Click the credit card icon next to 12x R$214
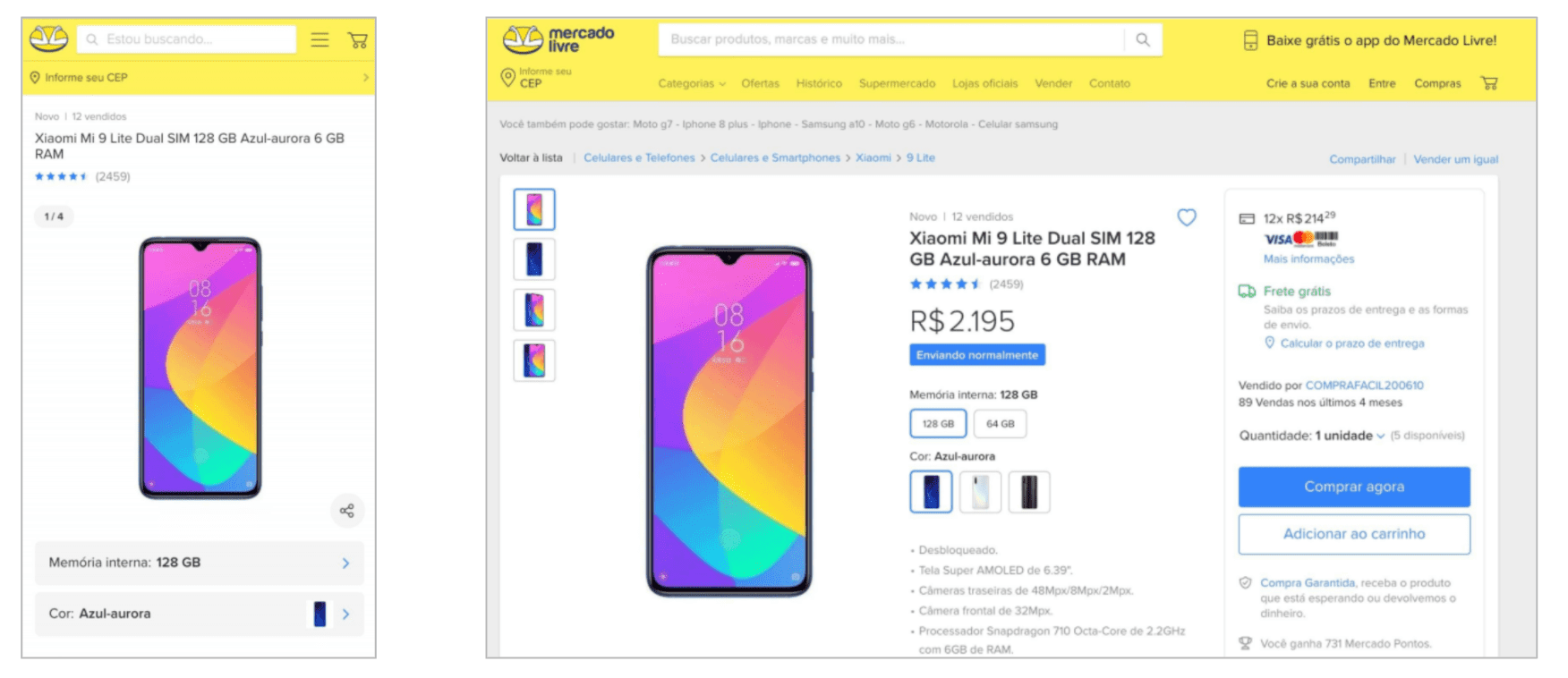This screenshot has height=678, width=1568. click(x=1247, y=217)
